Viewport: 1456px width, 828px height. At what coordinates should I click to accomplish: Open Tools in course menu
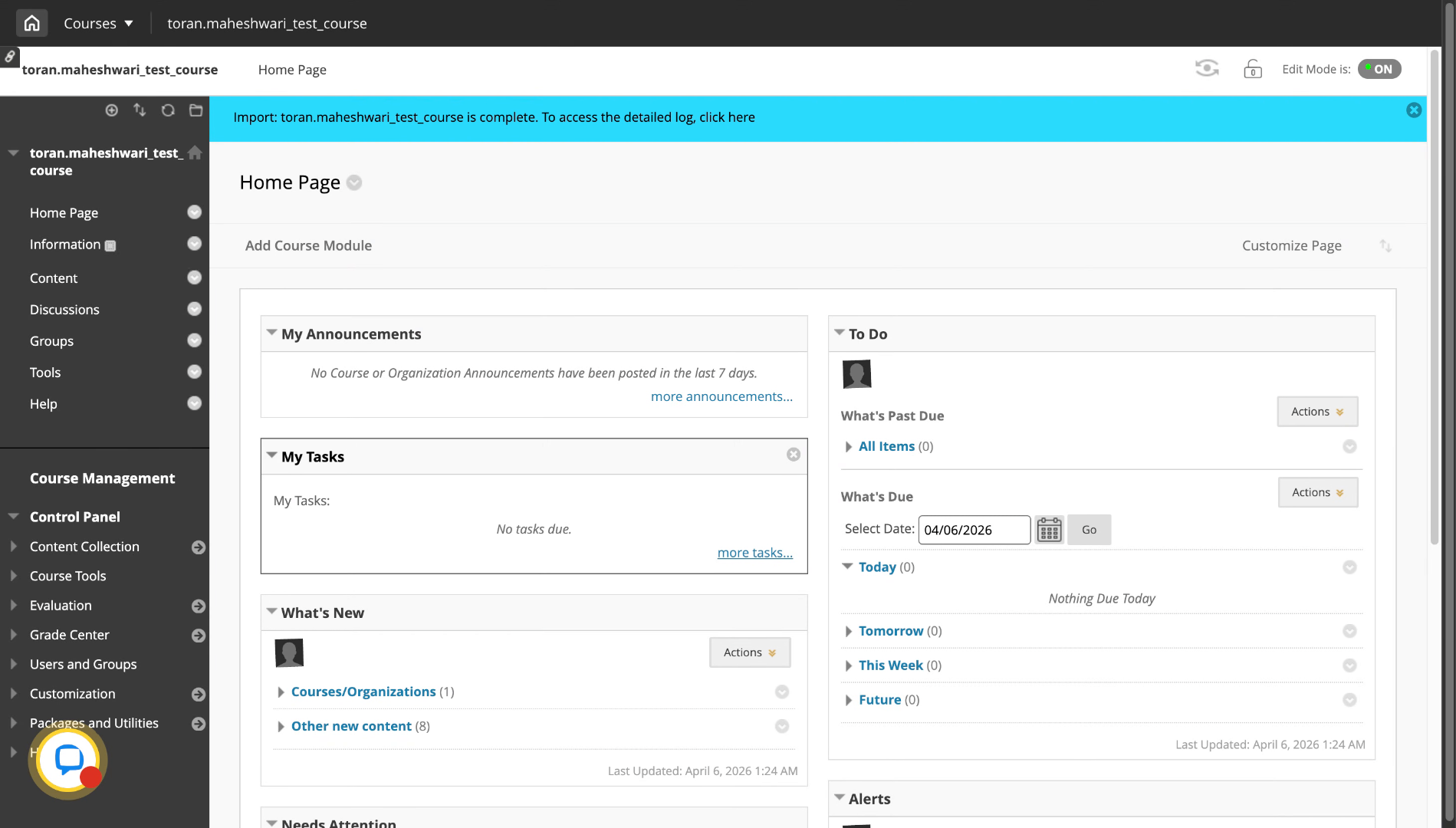pyautogui.click(x=45, y=372)
